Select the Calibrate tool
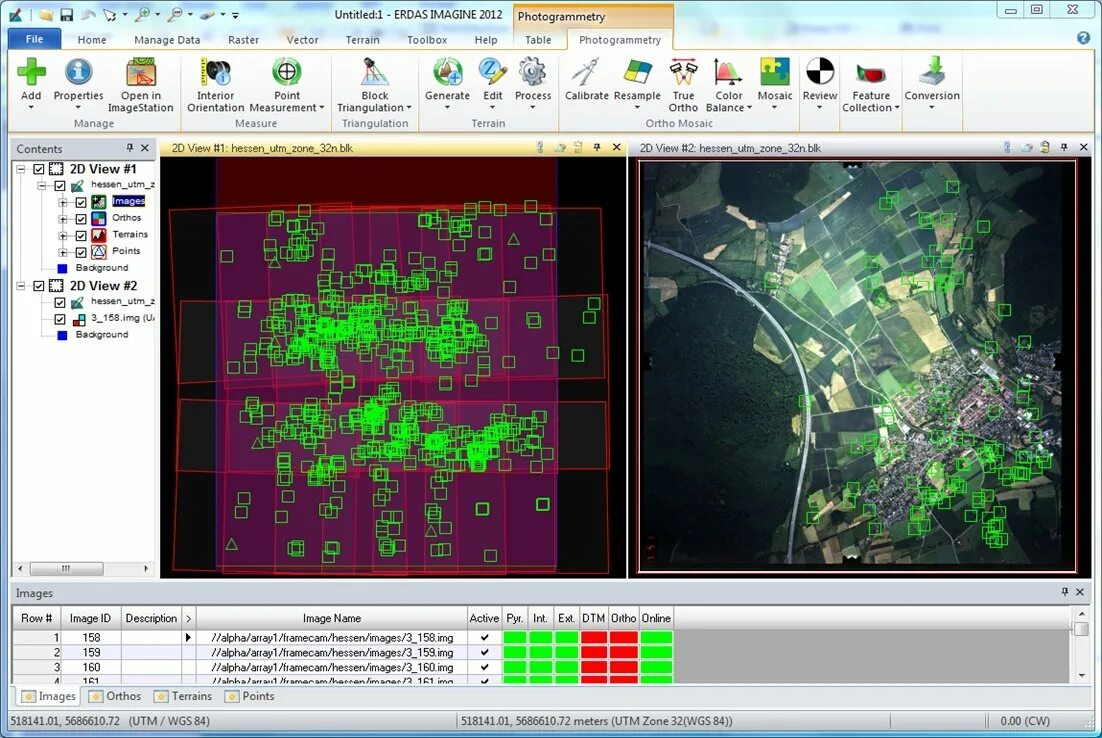 586,74
